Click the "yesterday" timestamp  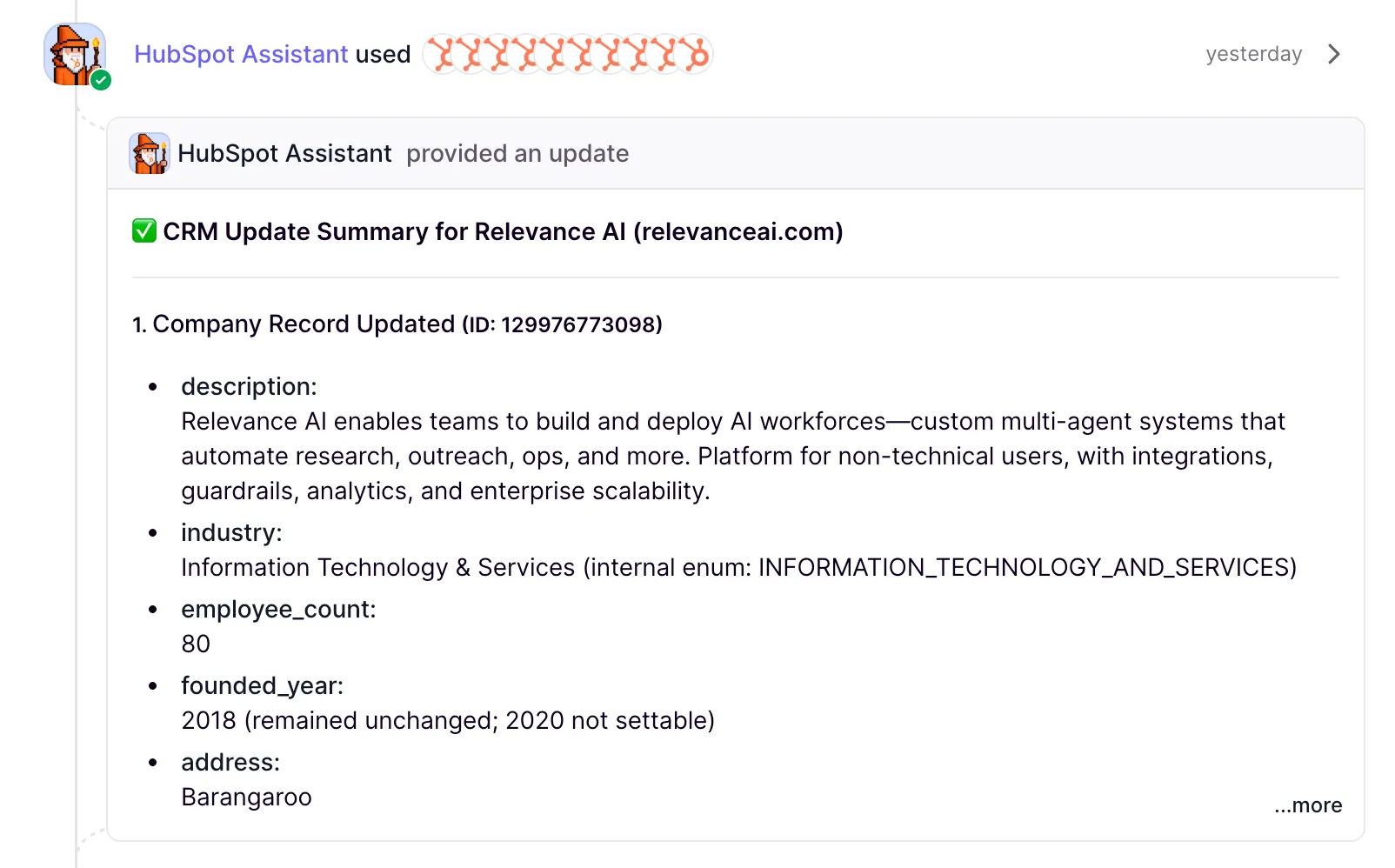coord(1253,54)
